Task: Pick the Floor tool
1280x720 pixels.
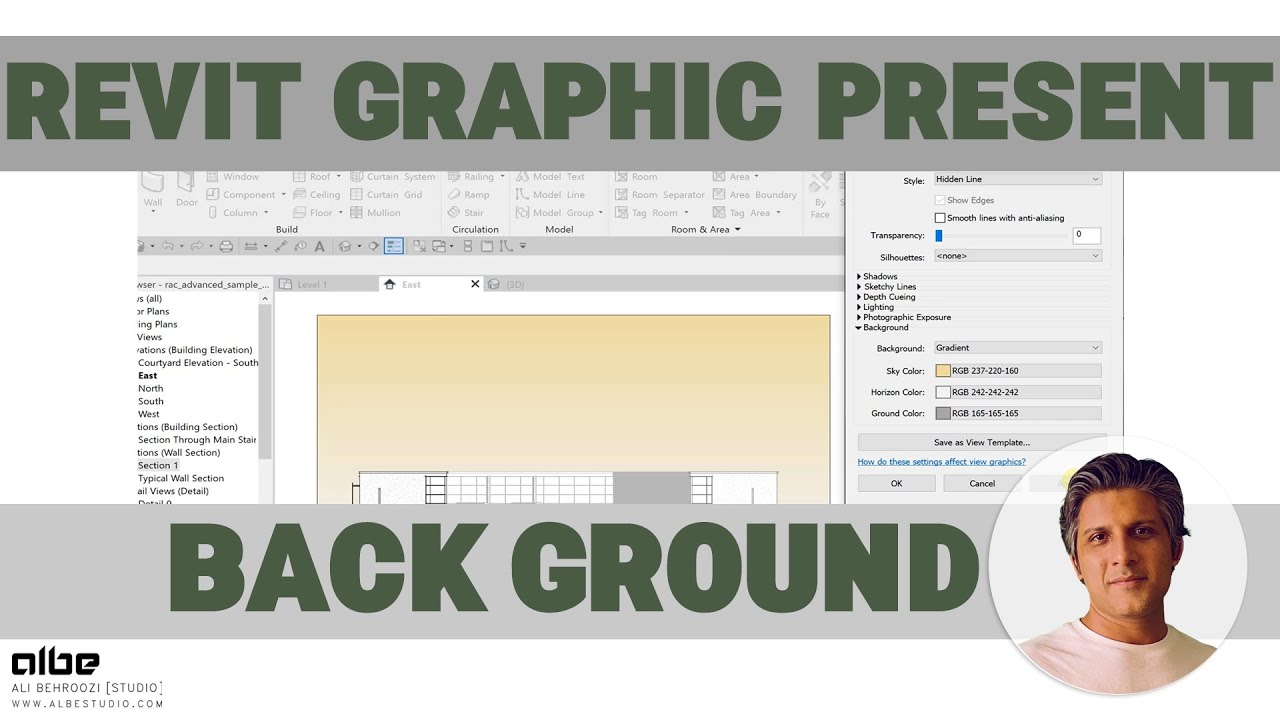Action: [317, 213]
